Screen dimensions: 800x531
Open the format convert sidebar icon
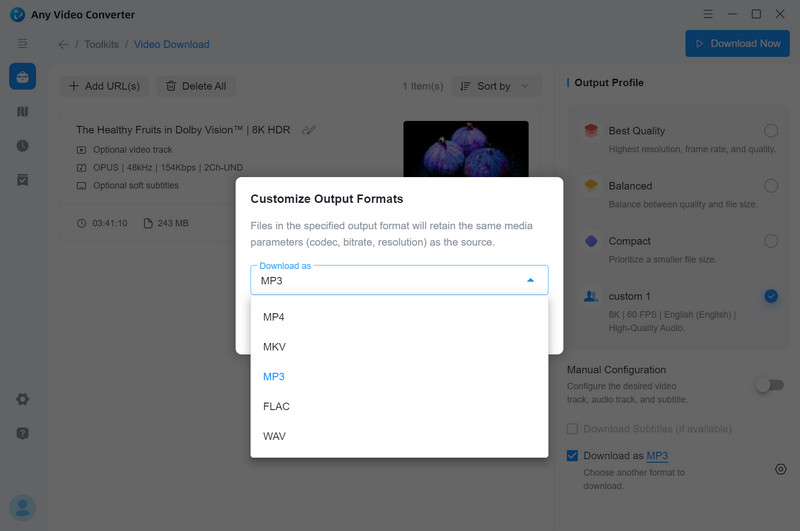pos(22,111)
